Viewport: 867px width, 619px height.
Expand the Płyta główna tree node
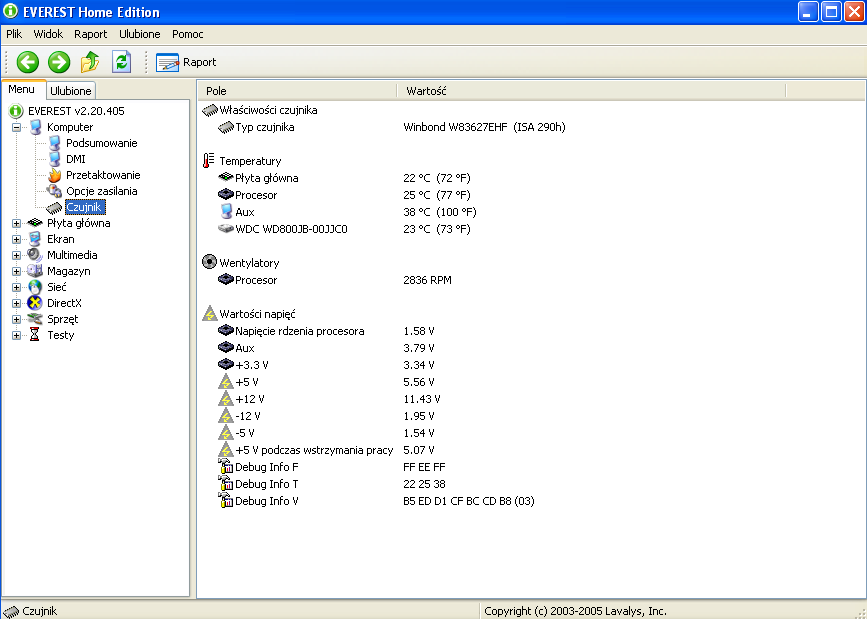17,223
